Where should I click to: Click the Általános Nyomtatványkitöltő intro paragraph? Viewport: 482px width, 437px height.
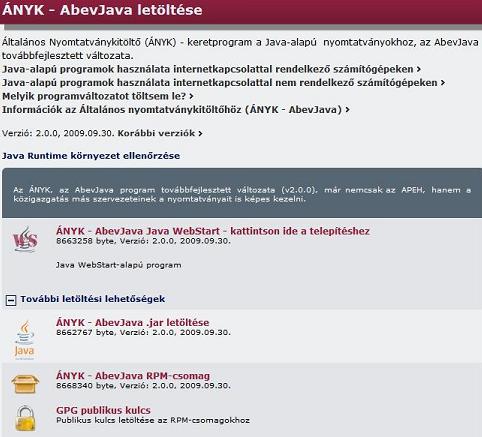(x=240, y=49)
